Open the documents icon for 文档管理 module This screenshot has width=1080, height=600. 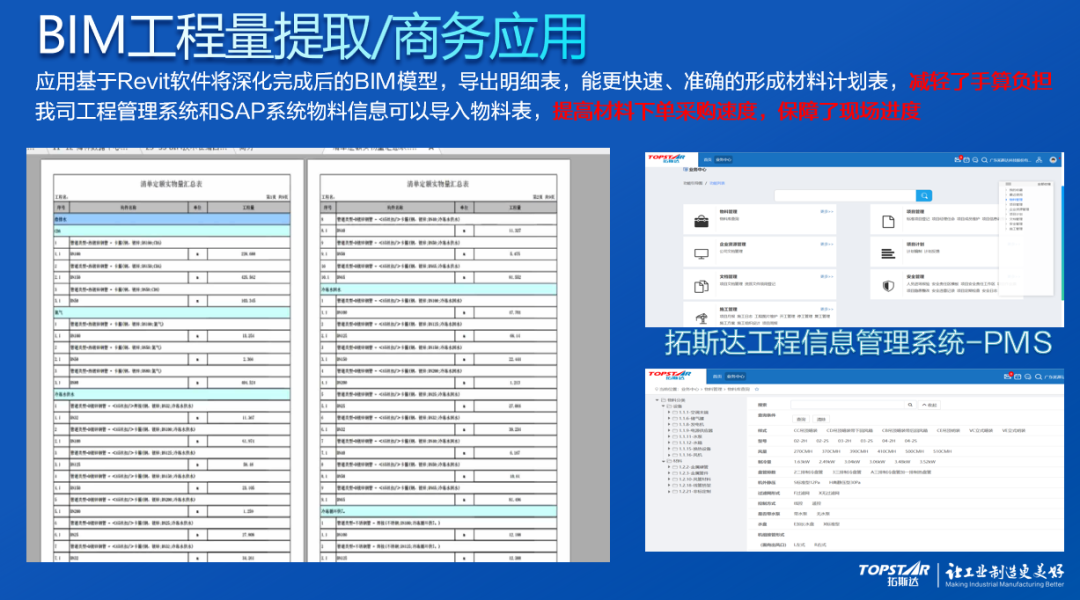click(701, 286)
